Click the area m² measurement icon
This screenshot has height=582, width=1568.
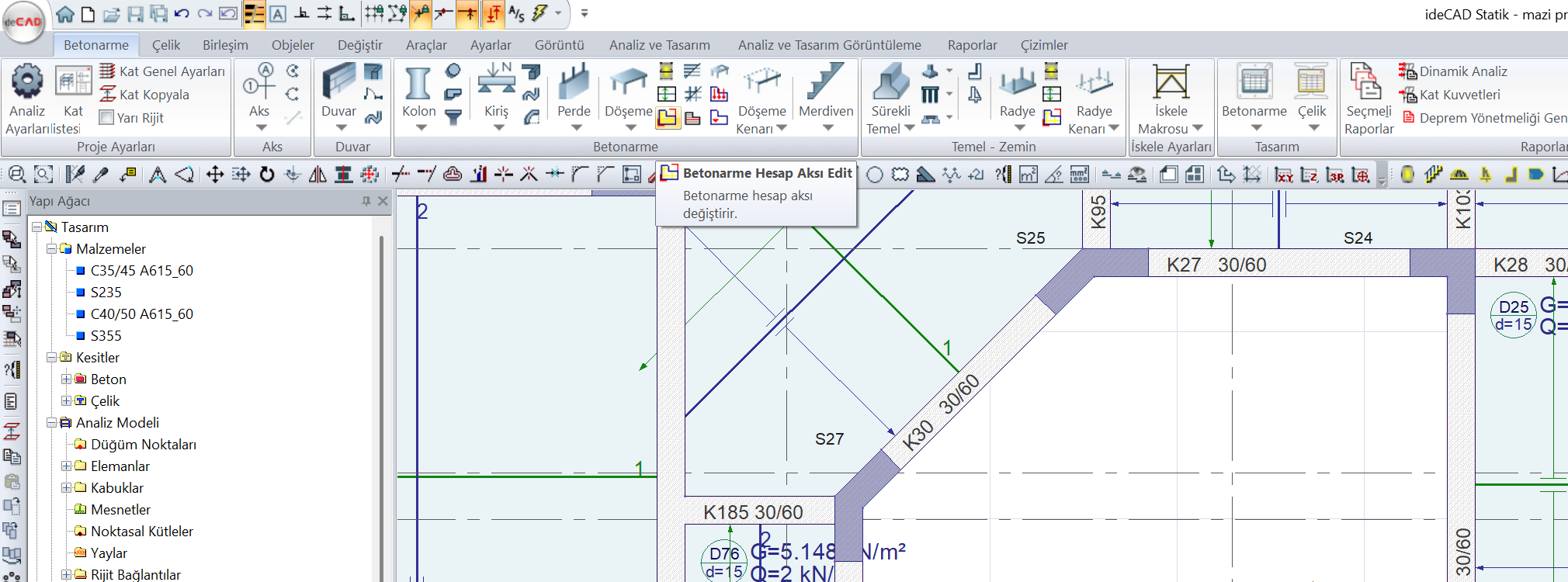(x=1028, y=175)
